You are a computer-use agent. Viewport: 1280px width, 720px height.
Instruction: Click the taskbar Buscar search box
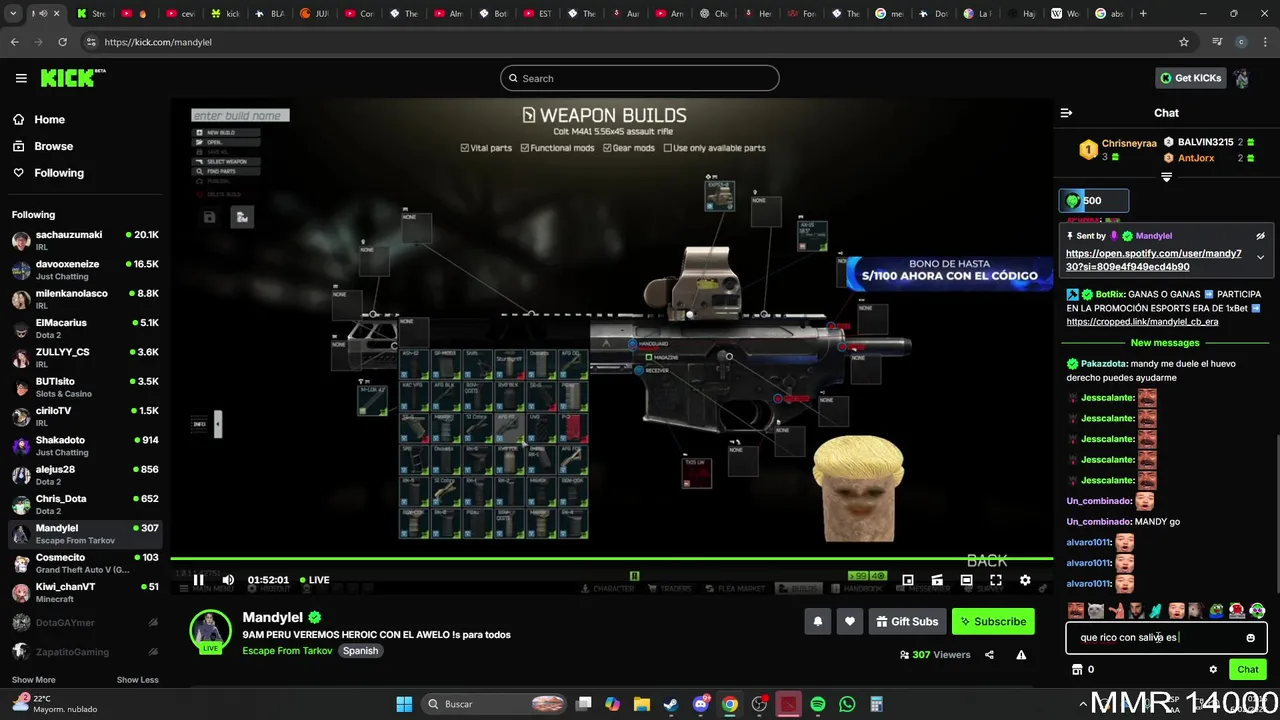tap(495, 704)
